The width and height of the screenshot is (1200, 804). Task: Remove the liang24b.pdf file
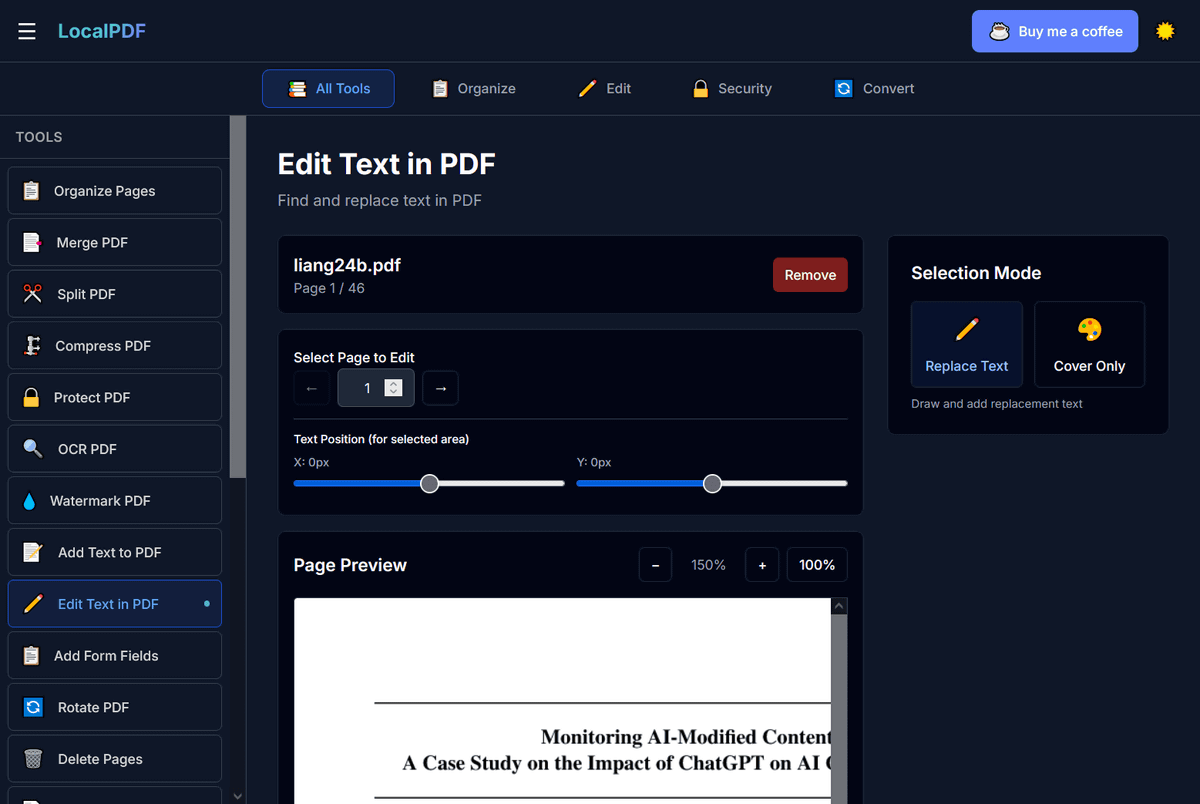pos(810,275)
